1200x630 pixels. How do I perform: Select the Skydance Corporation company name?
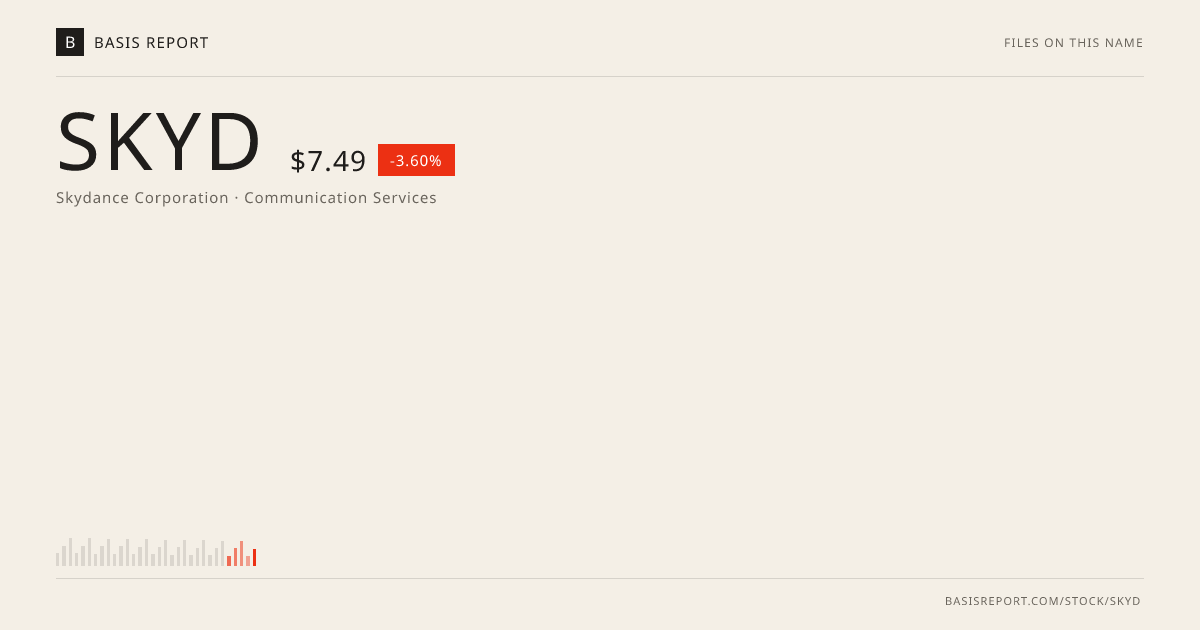tap(142, 198)
